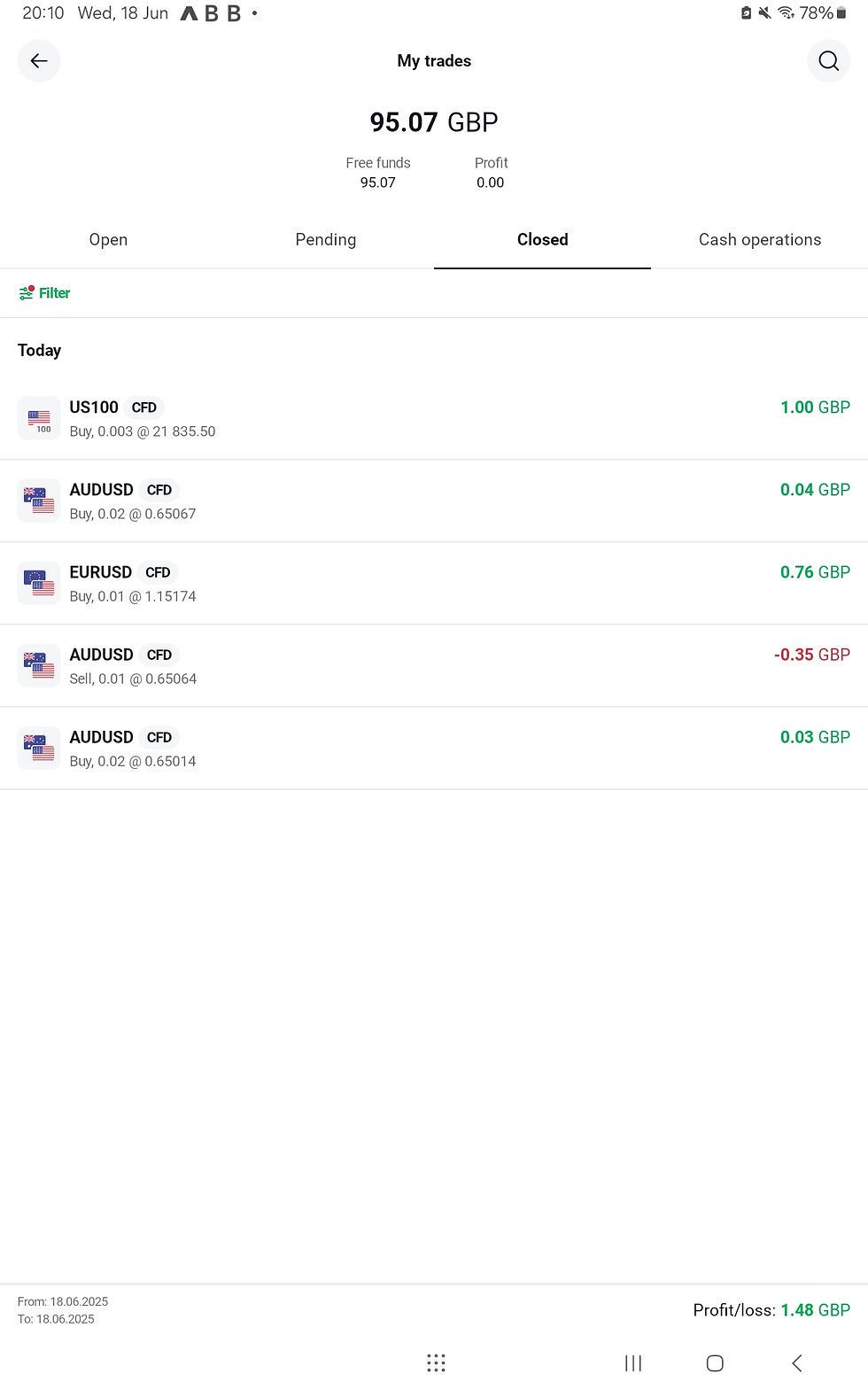
Task: Tap AUDUSD flag icon for Sell trade
Action: (39, 665)
